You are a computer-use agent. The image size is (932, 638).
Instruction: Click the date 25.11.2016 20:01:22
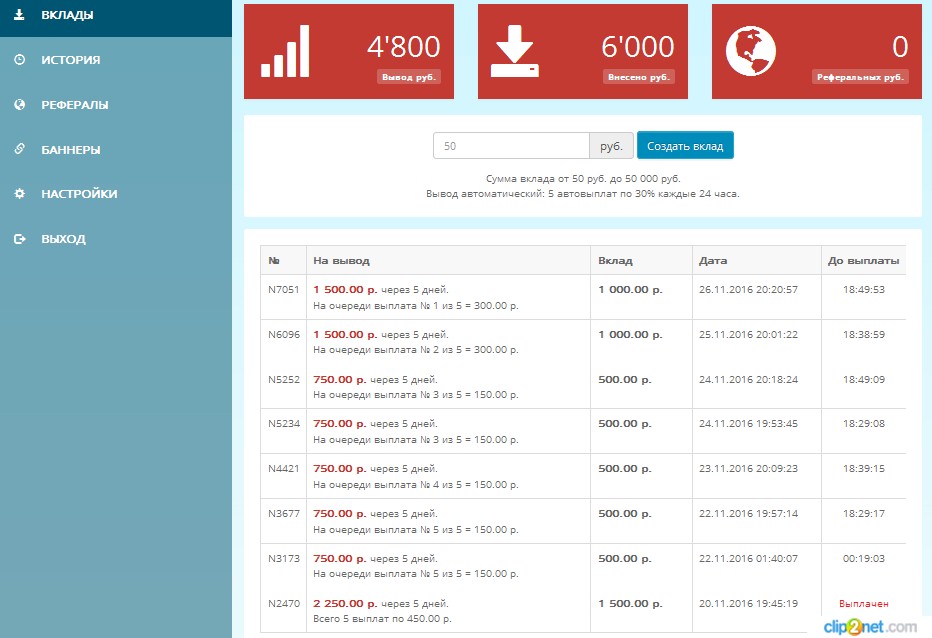(748, 334)
